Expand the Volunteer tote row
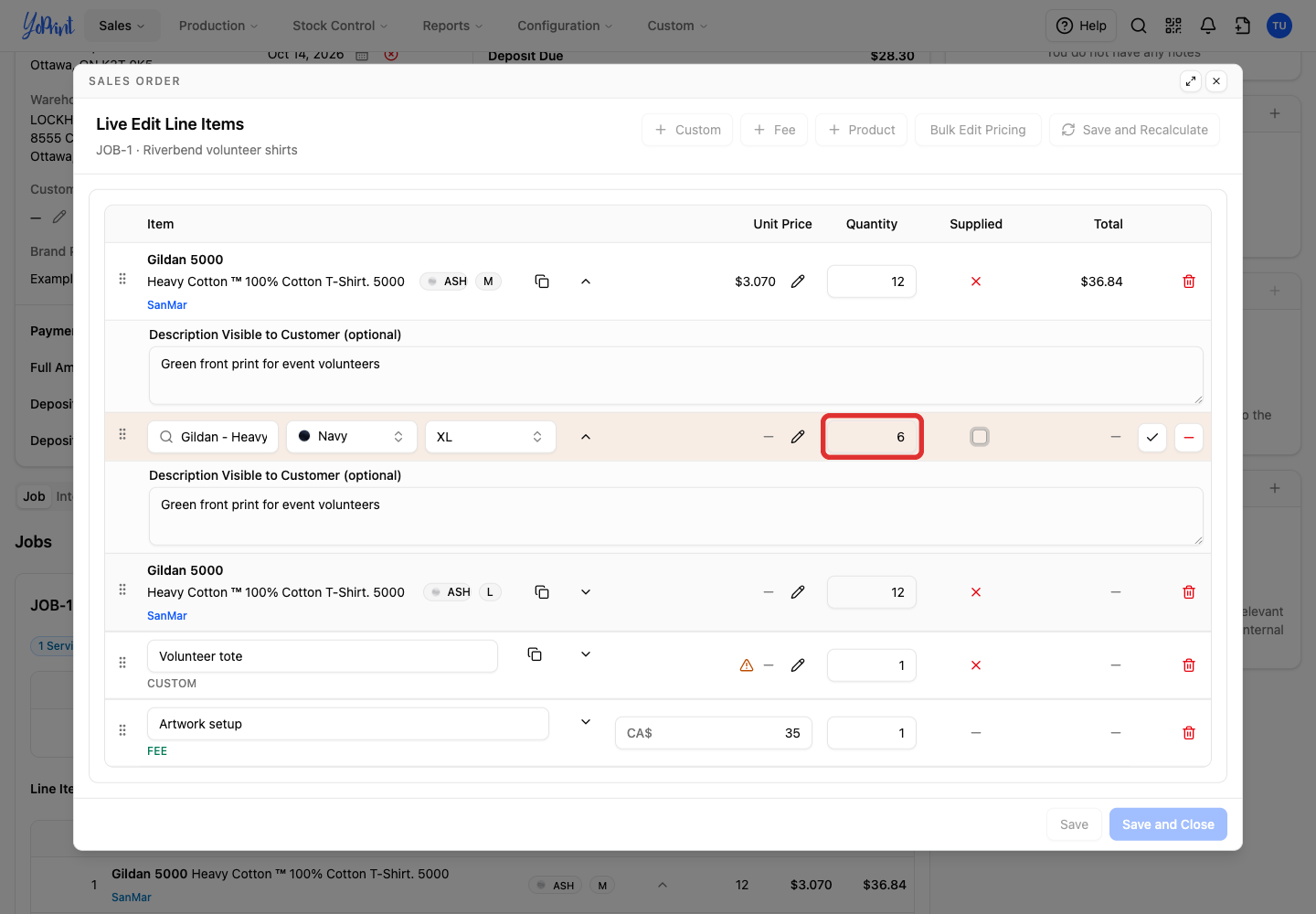 [x=586, y=654]
